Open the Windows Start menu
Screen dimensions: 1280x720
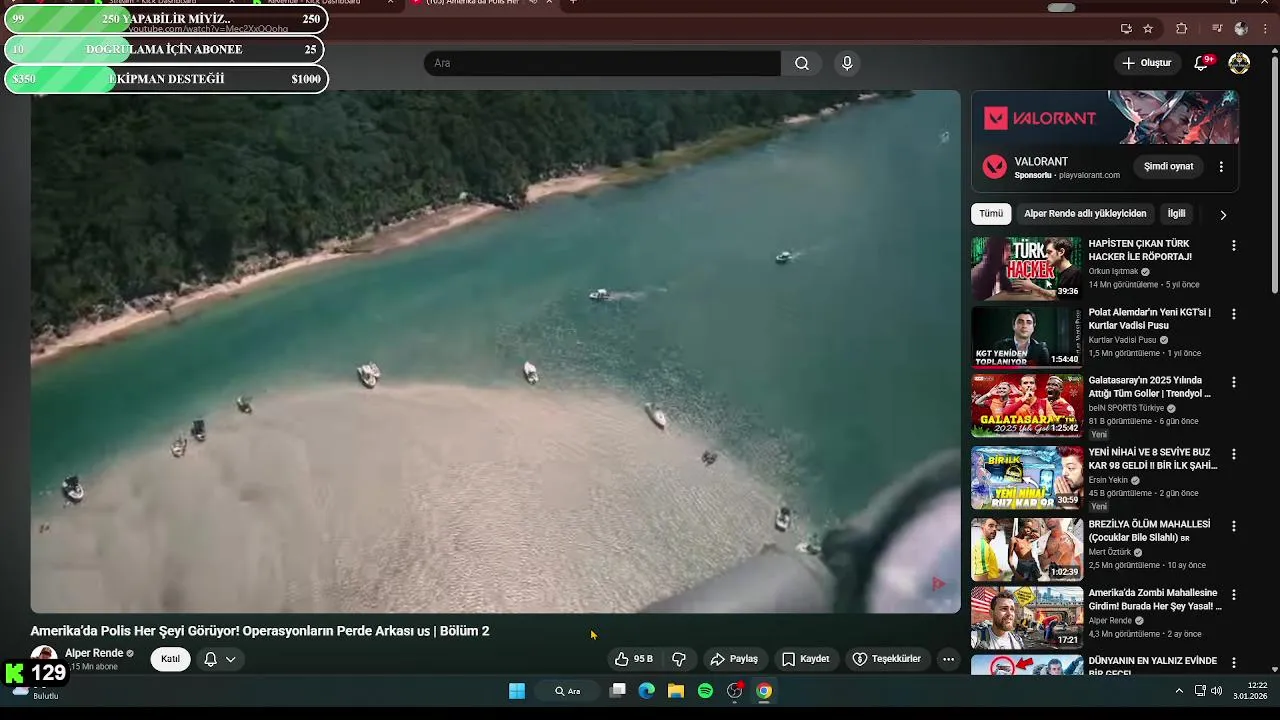517,691
